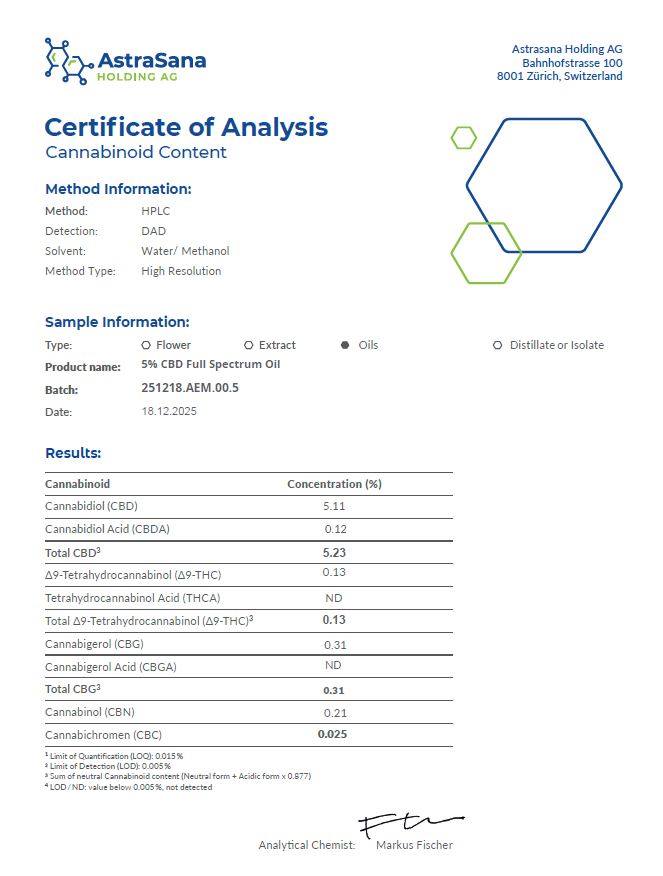Select the Distillate or Isolate radio button

pyautogui.click(x=498, y=345)
